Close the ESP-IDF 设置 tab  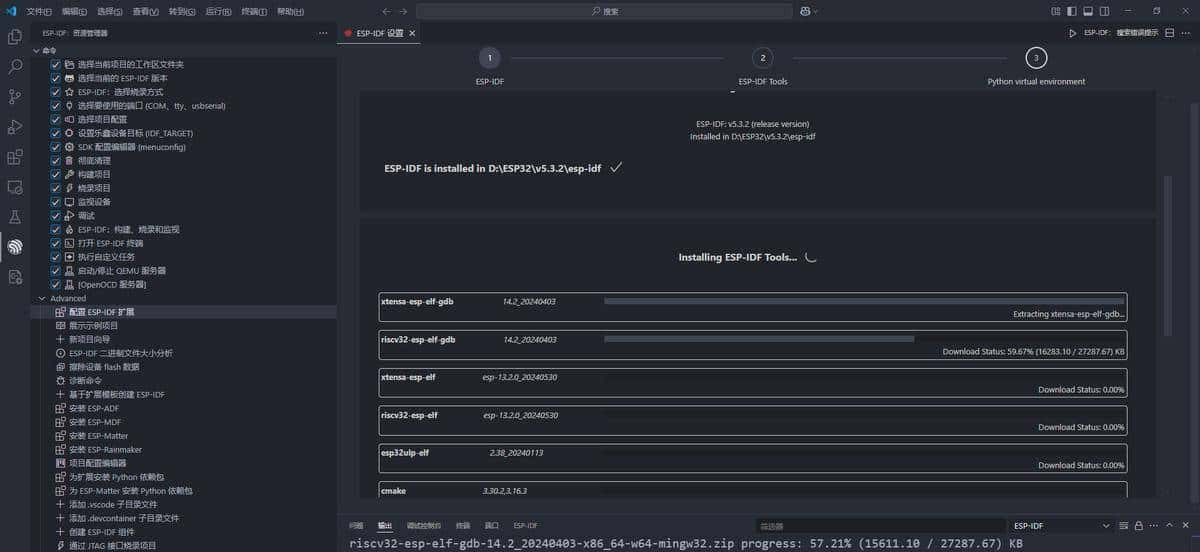[x=412, y=33]
